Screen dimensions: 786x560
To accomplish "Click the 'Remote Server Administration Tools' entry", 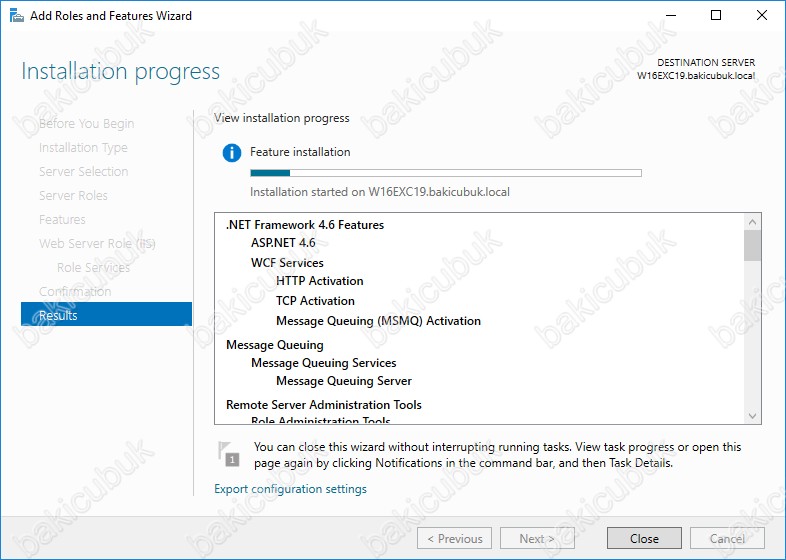I will [x=324, y=405].
